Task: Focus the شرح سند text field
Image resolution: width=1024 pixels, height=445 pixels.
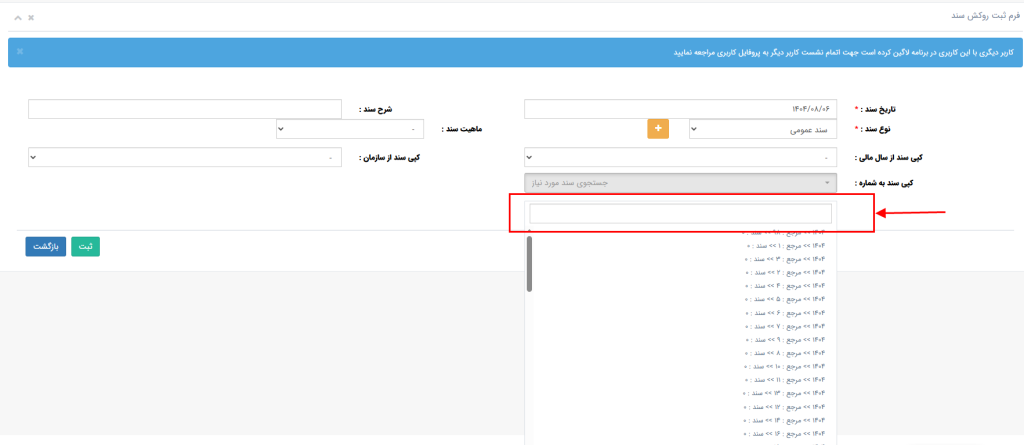Action: click(x=185, y=108)
